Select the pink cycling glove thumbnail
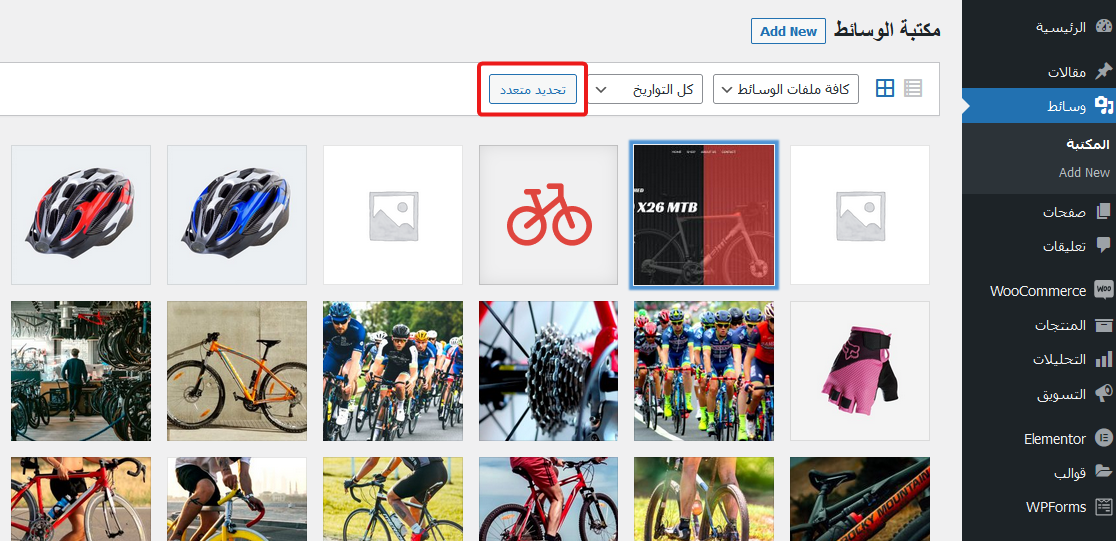The image size is (1116, 541). [x=860, y=371]
